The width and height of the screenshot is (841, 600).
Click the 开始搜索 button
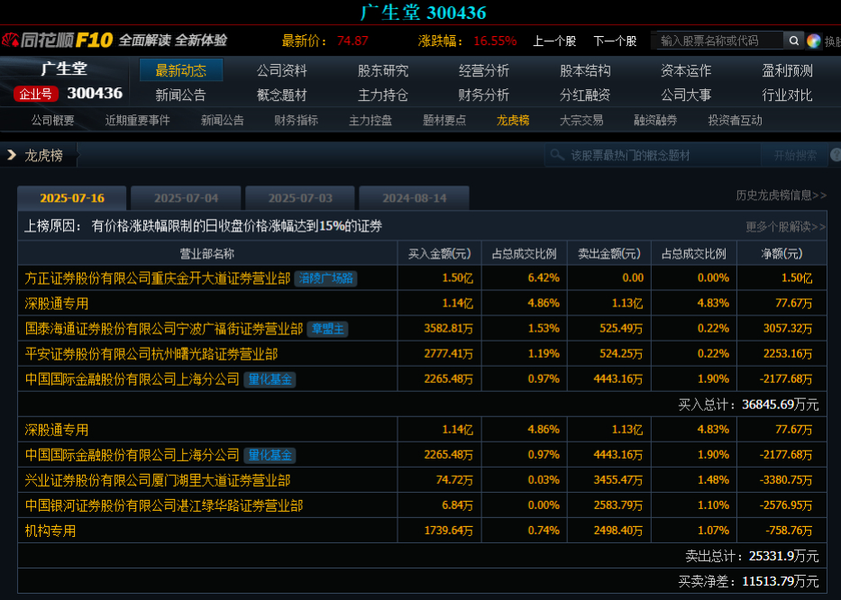(795, 155)
